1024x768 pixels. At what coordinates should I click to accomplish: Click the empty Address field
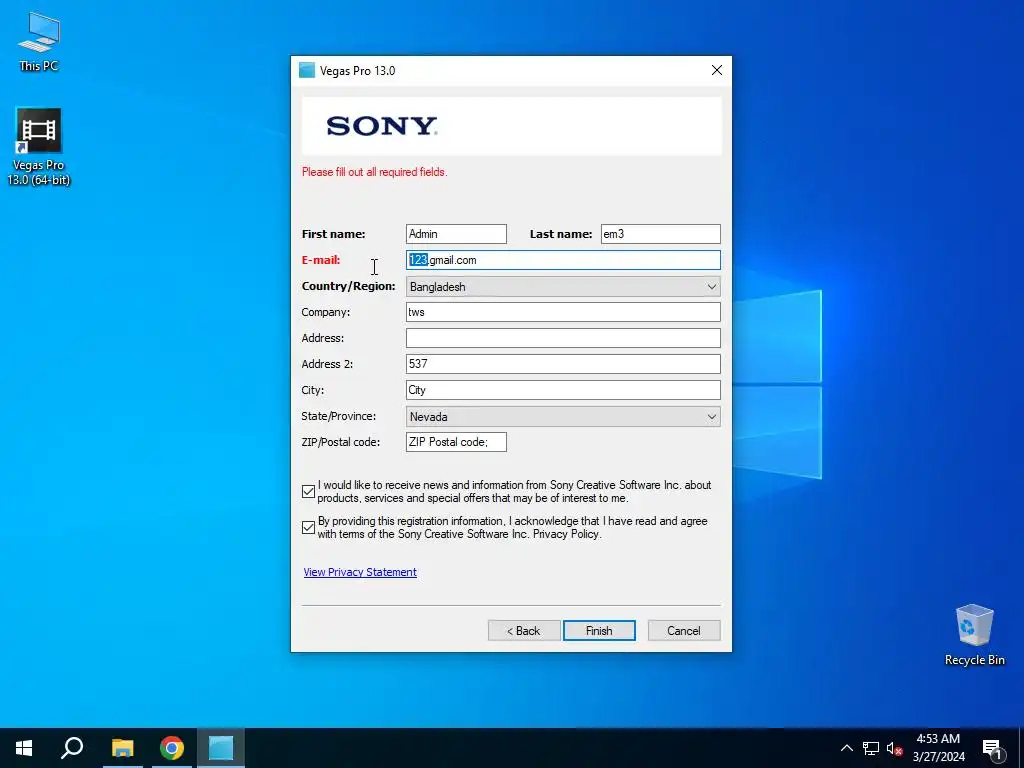coord(563,338)
